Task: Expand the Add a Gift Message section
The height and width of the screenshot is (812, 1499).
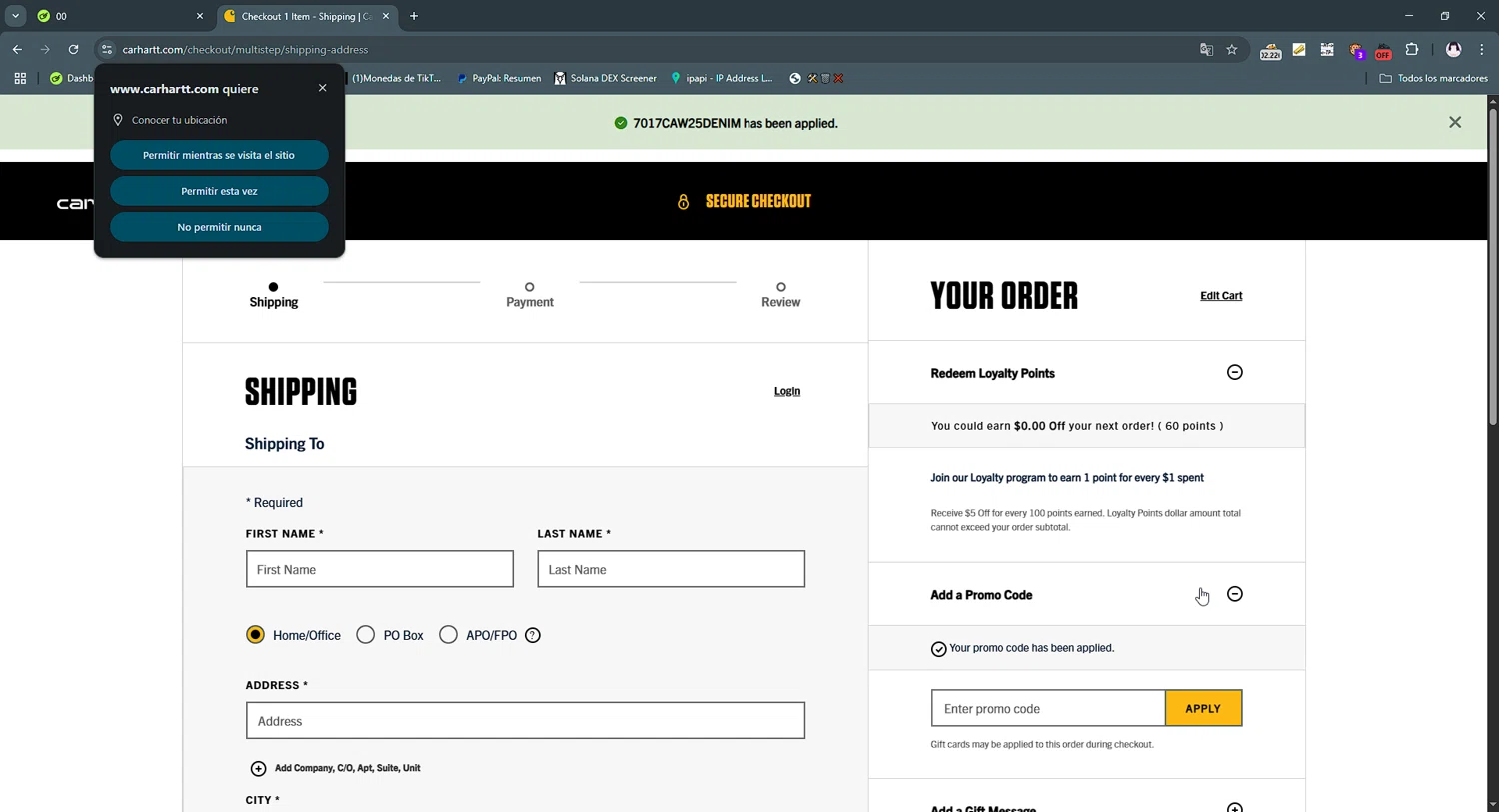Action: 1235,807
